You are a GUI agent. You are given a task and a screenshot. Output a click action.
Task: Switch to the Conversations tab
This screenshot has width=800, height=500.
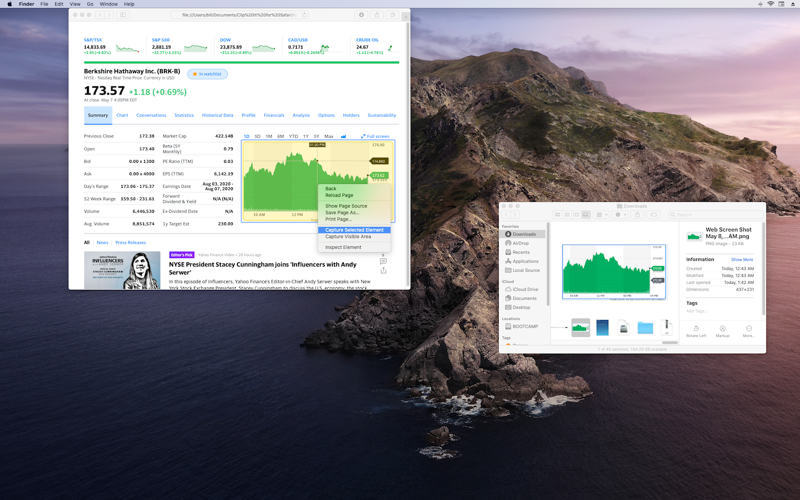click(151, 115)
